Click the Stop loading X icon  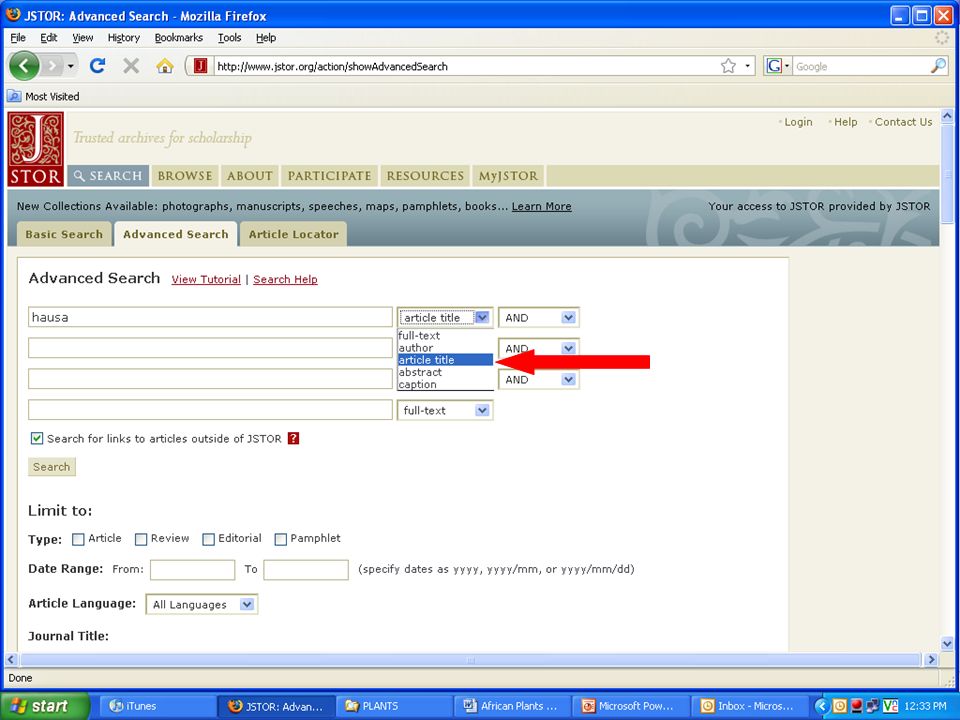(x=131, y=66)
